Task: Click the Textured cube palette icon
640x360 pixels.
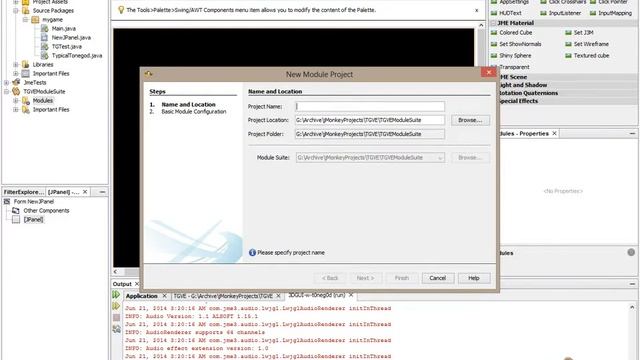Action: 568,56
